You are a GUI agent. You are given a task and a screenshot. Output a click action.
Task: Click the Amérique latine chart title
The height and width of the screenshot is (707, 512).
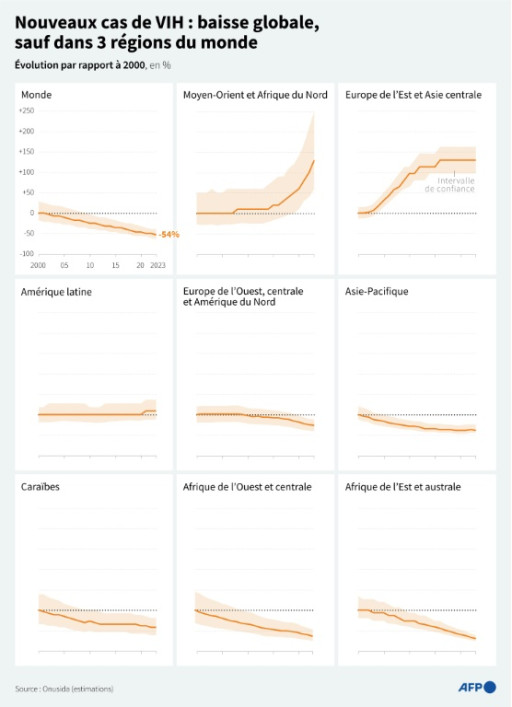[x=56, y=292]
